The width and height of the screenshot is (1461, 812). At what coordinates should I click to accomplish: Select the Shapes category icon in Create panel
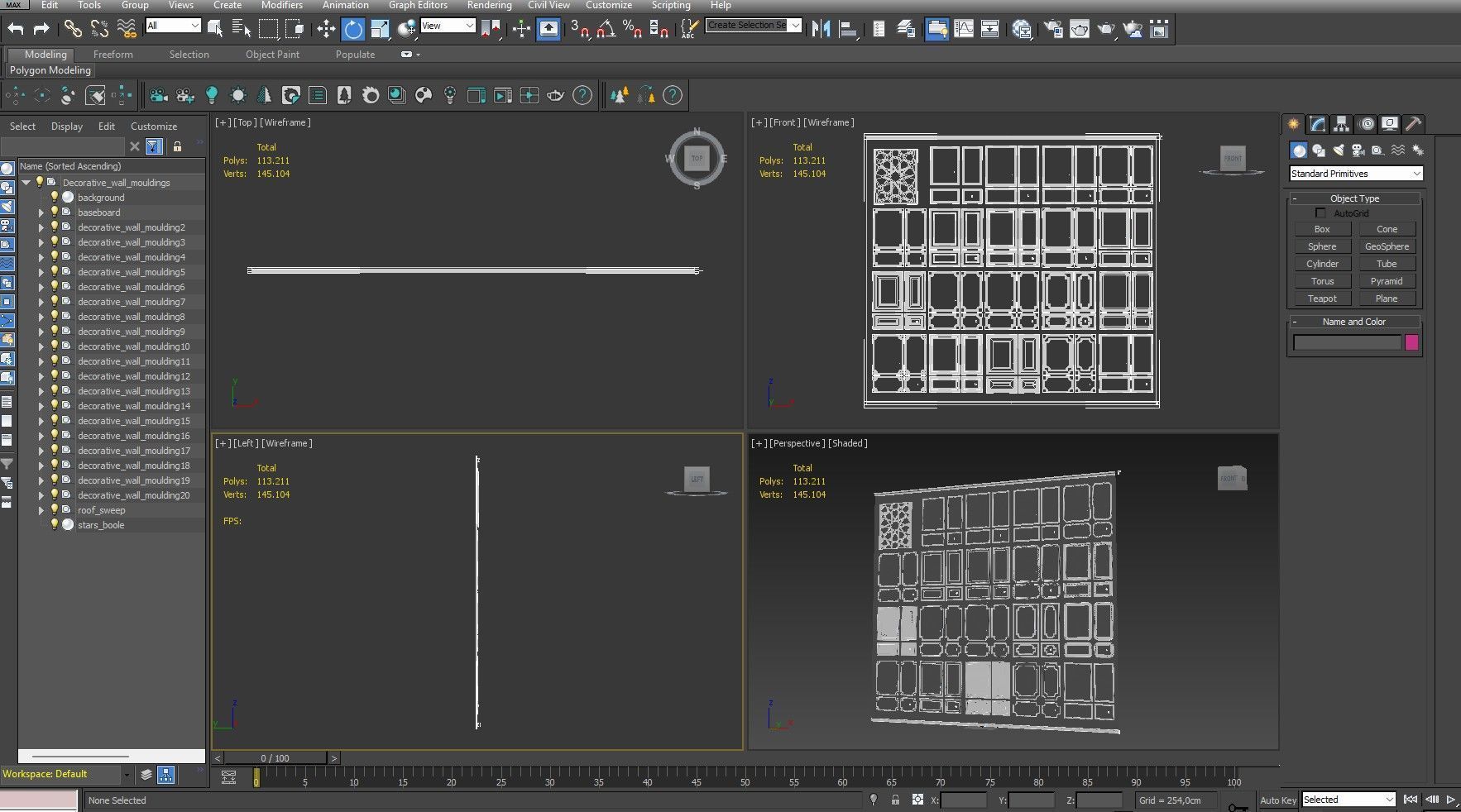click(1319, 150)
